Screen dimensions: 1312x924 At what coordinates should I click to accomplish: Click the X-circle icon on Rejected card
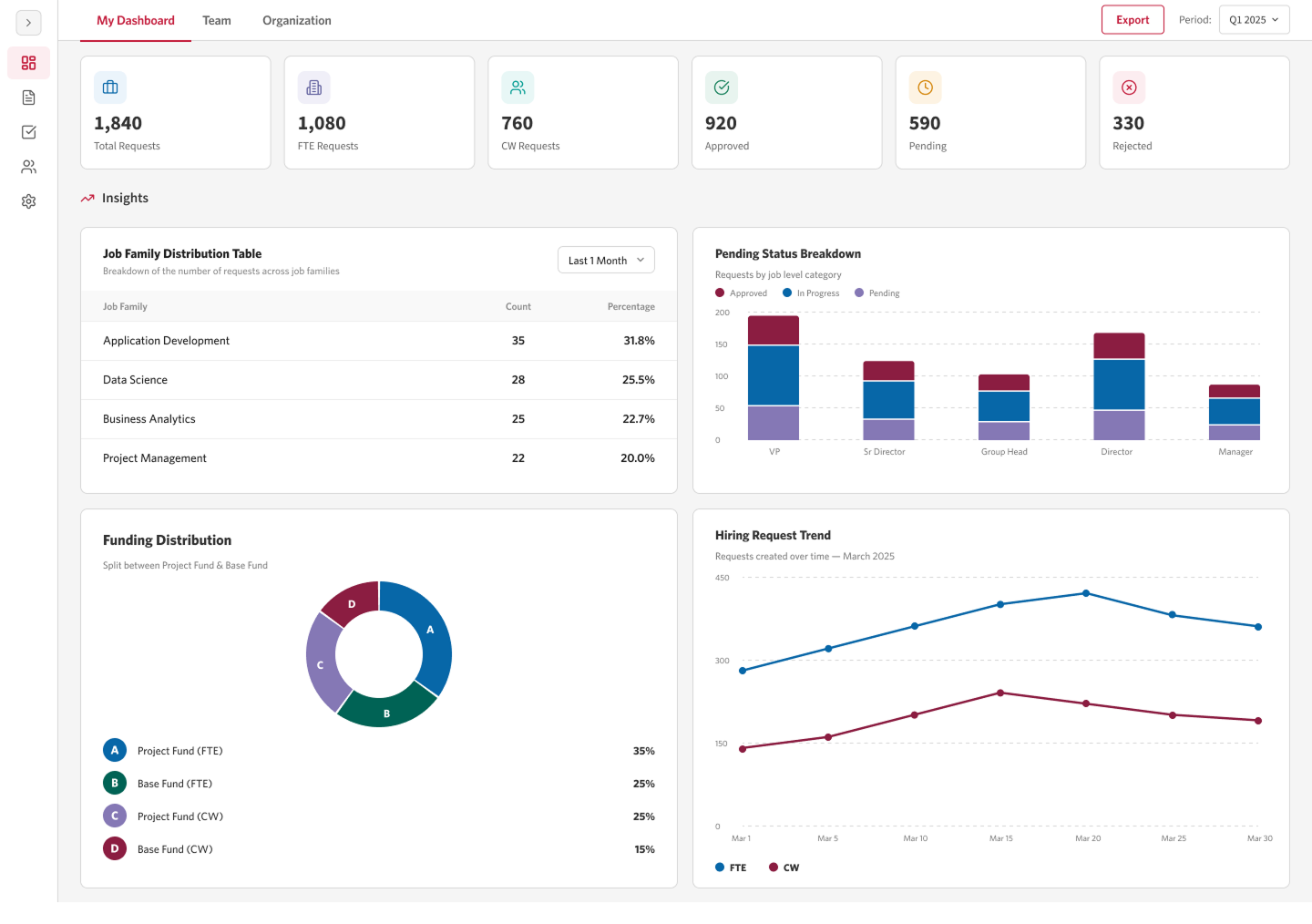pyautogui.click(x=1129, y=87)
